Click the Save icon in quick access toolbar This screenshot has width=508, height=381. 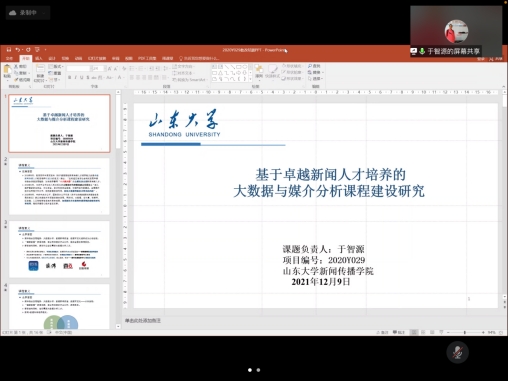[9, 50]
